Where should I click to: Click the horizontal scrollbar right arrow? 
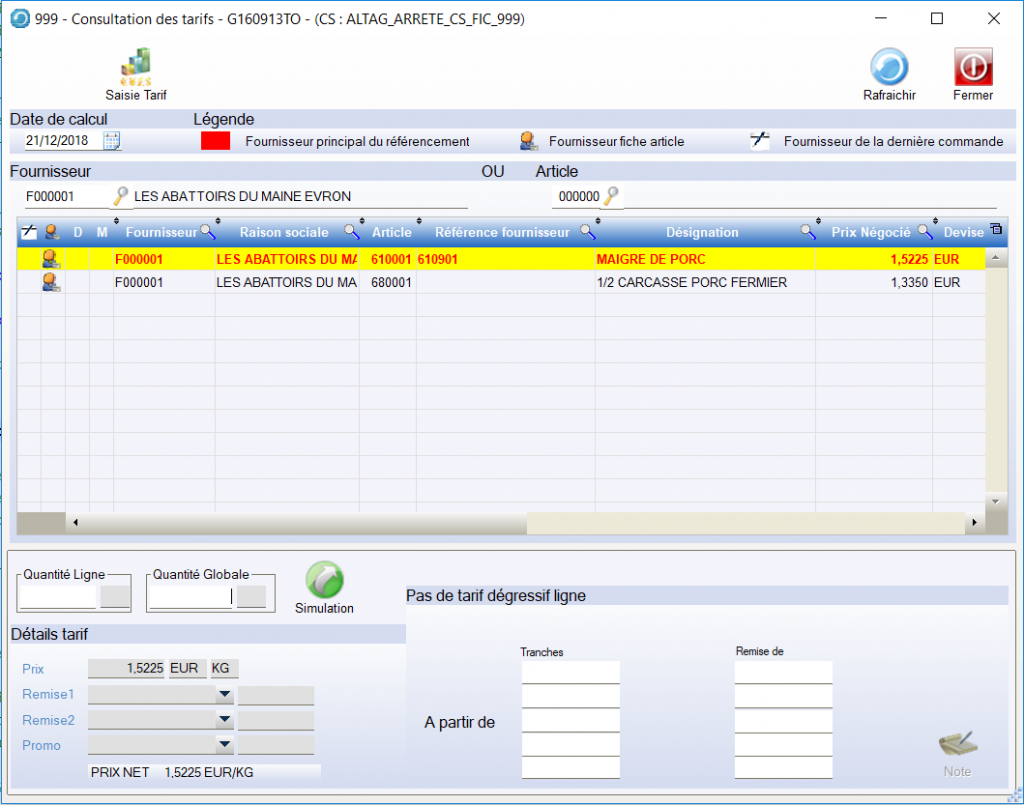(973, 523)
